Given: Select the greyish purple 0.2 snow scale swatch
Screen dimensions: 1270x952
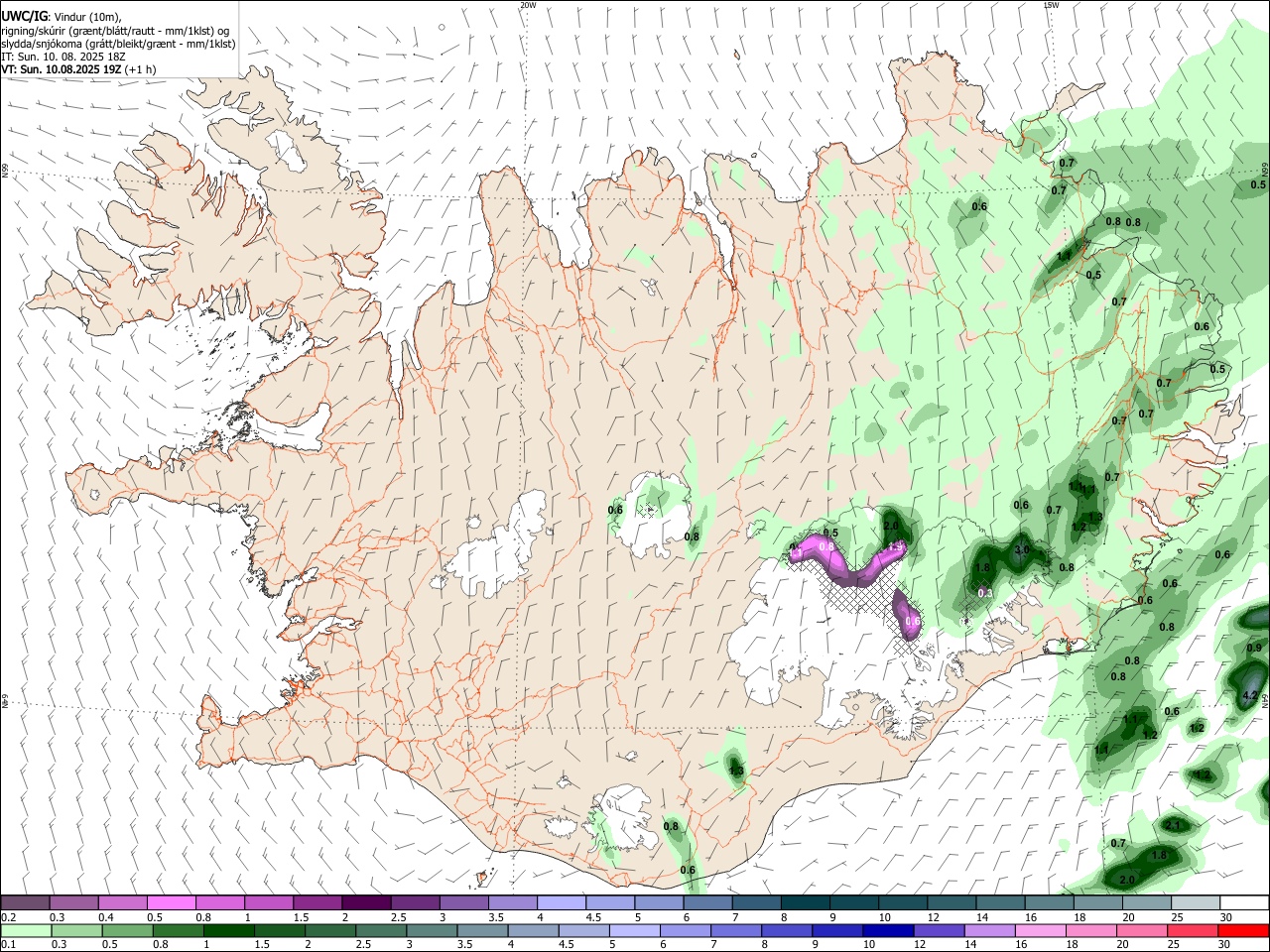Looking at the screenshot, I should click(x=25, y=902).
